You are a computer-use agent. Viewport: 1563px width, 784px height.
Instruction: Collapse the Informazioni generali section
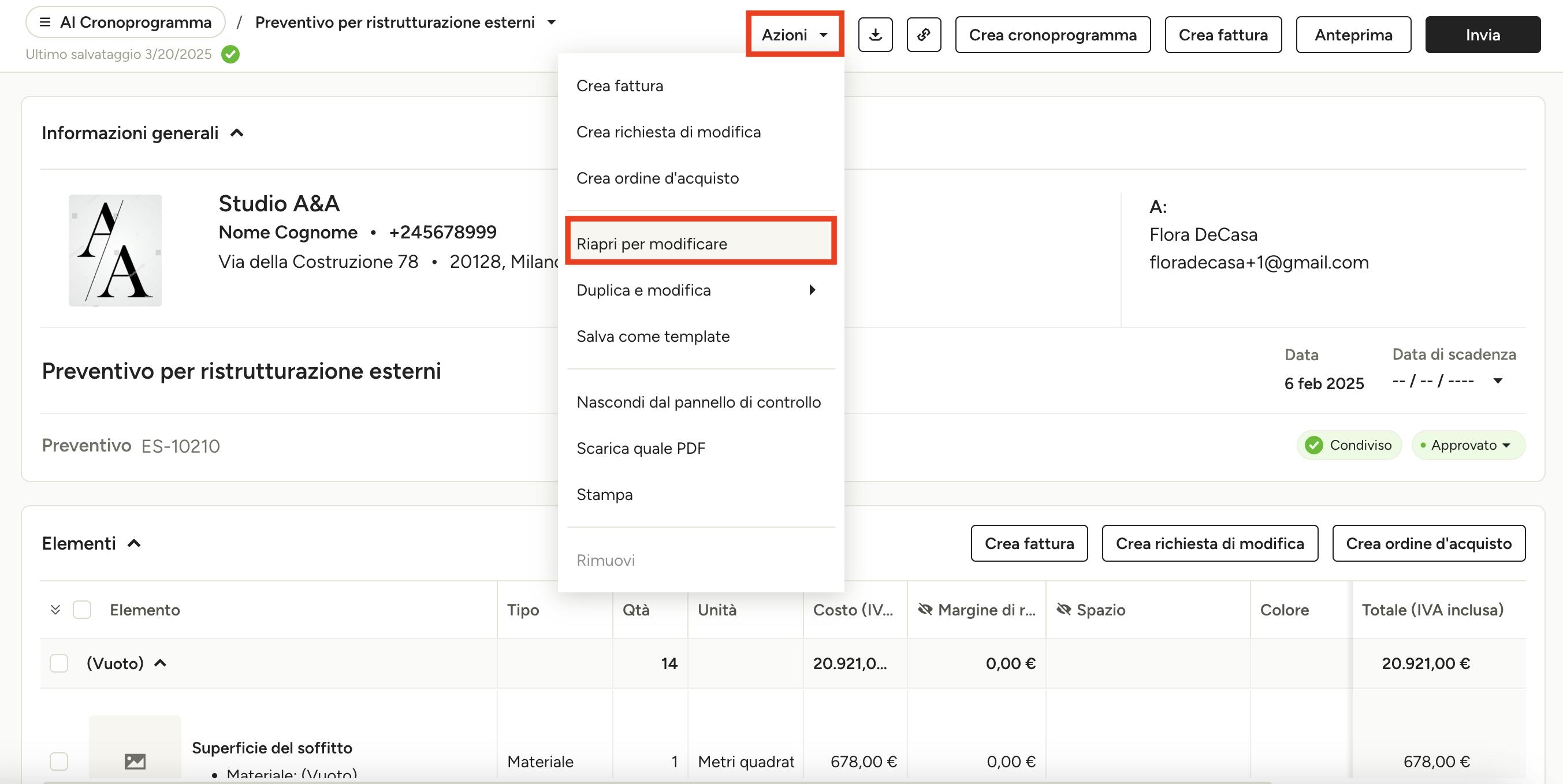tap(237, 133)
